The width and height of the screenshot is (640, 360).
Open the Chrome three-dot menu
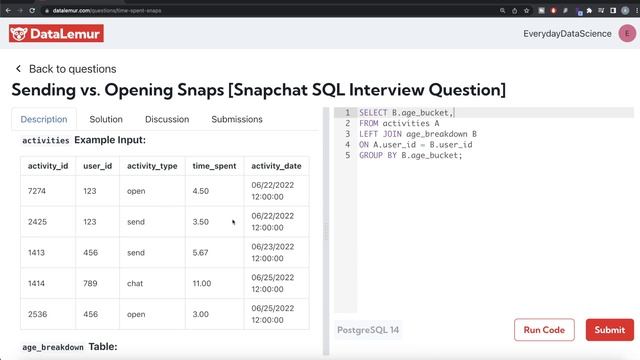pos(636,11)
